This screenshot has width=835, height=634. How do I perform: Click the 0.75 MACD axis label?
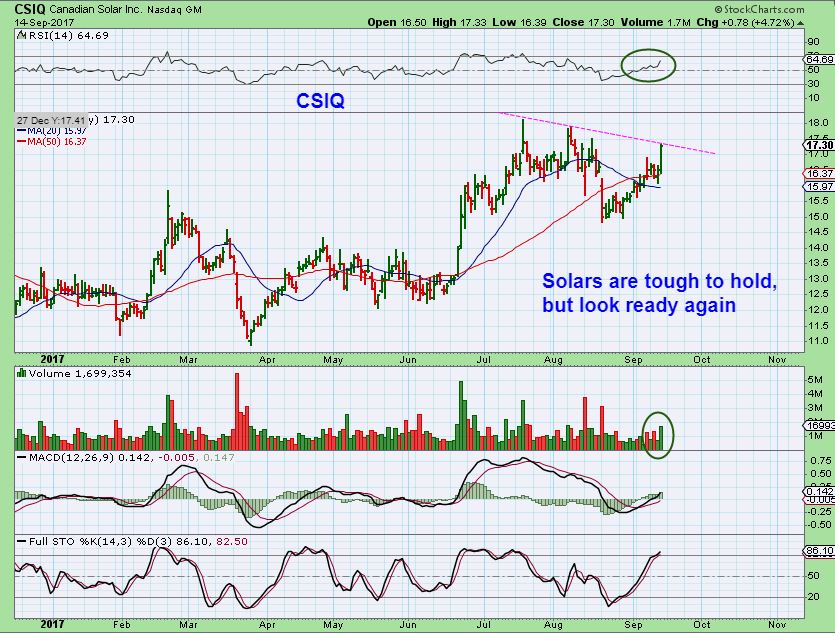[820, 460]
